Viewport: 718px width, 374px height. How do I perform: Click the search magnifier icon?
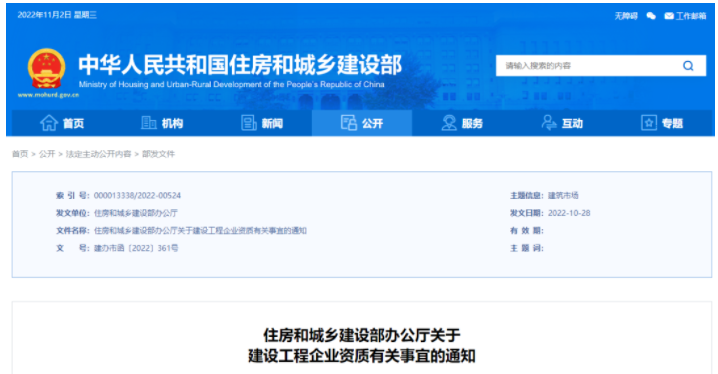pyautogui.click(x=688, y=66)
